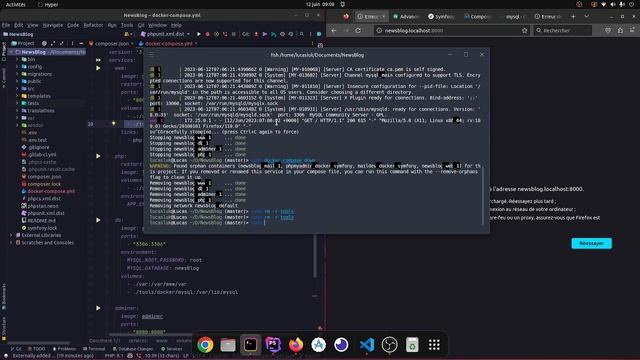Expand the migrations folder

click(17, 74)
